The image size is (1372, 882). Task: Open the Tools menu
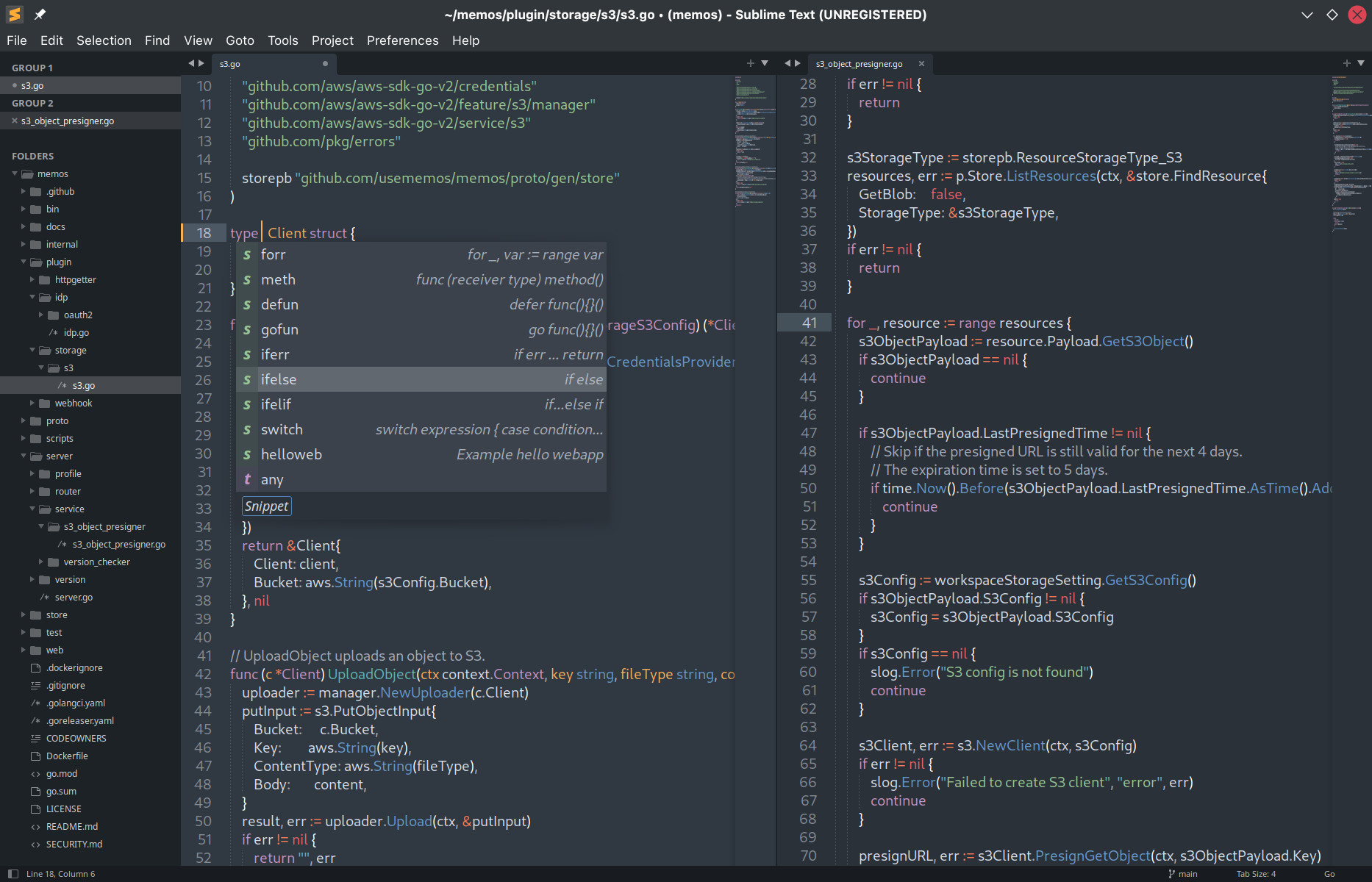[x=282, y=40]
